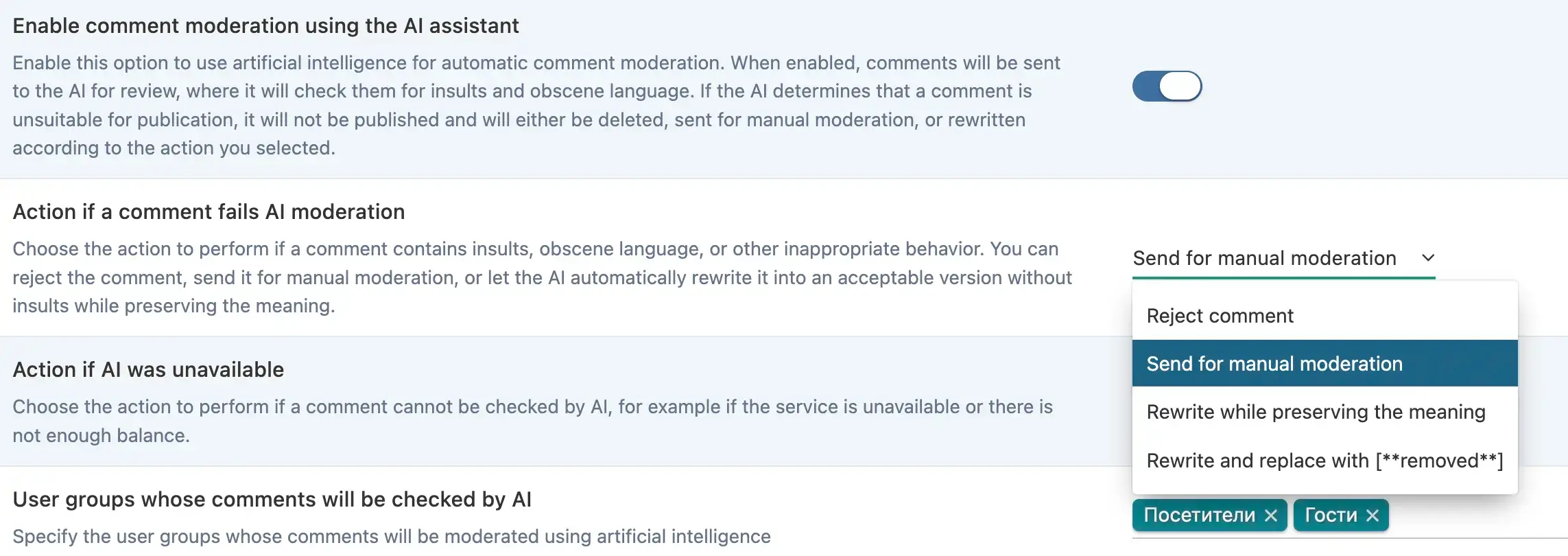Select 'Rewrite and replace with [**removed**]'
1568x556 pixels.
tap(1325, 461)
